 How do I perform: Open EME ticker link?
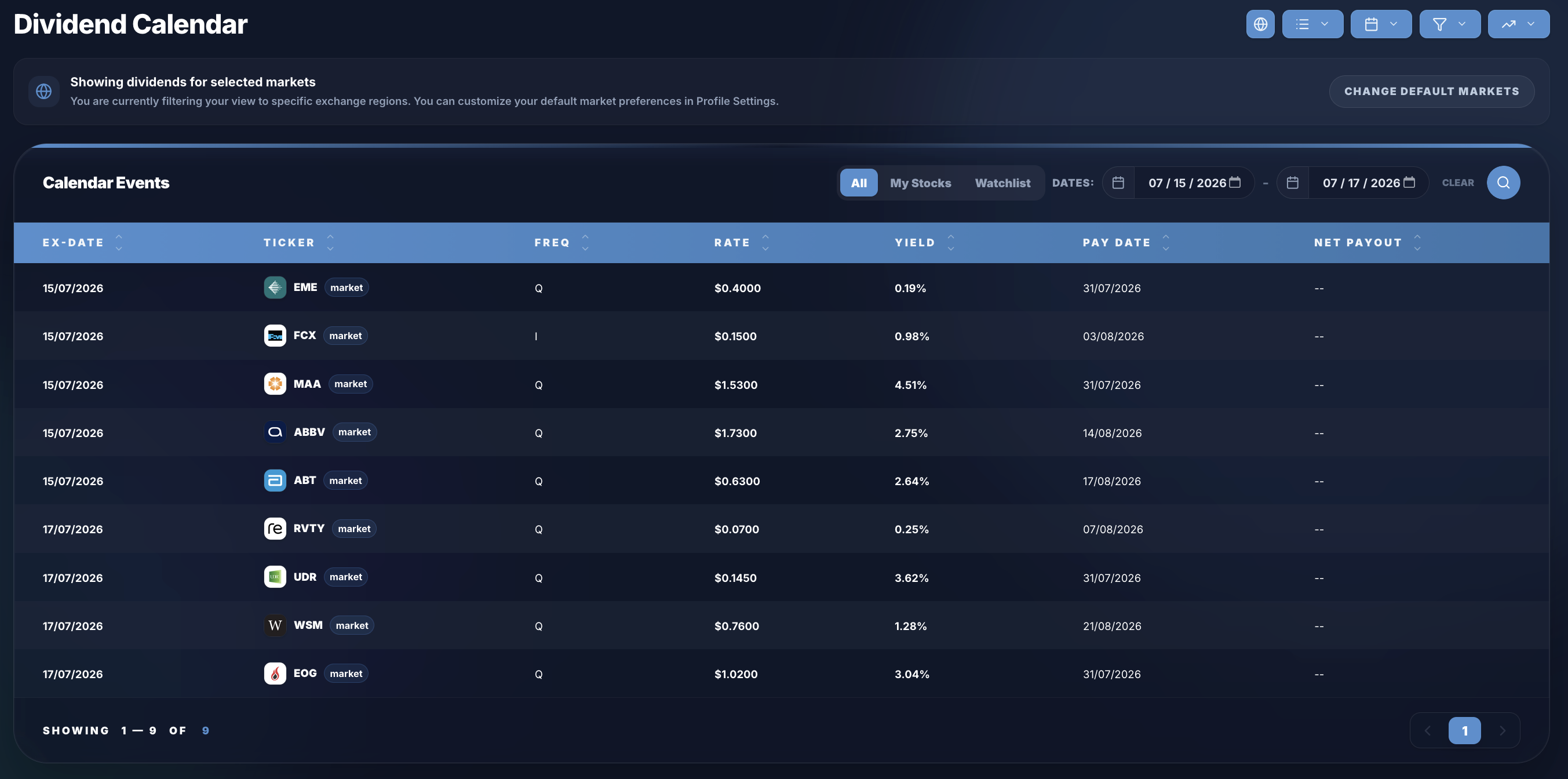click(x=305, y=287)
